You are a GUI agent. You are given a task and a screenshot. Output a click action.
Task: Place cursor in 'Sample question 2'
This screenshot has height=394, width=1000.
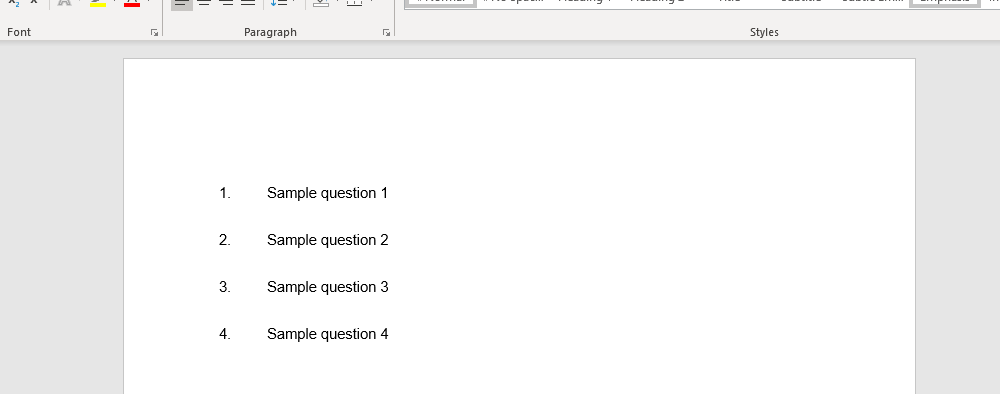[327, 240]
